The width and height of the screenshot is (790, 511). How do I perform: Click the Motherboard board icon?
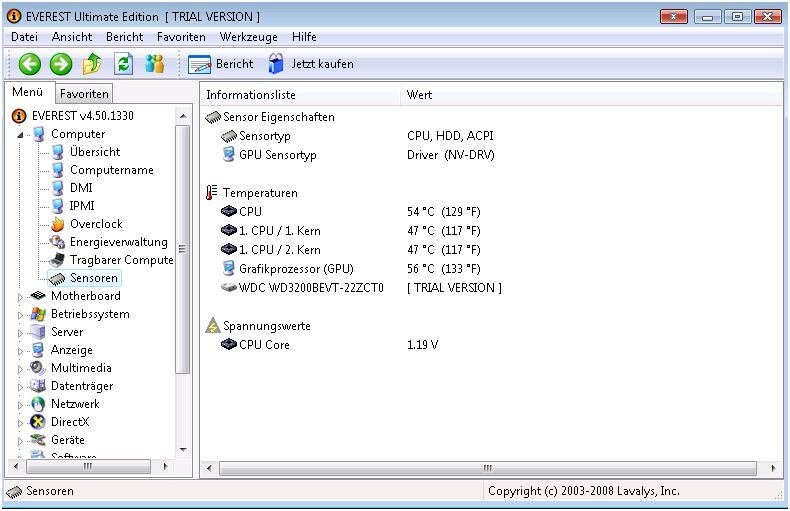pos(38,296)
